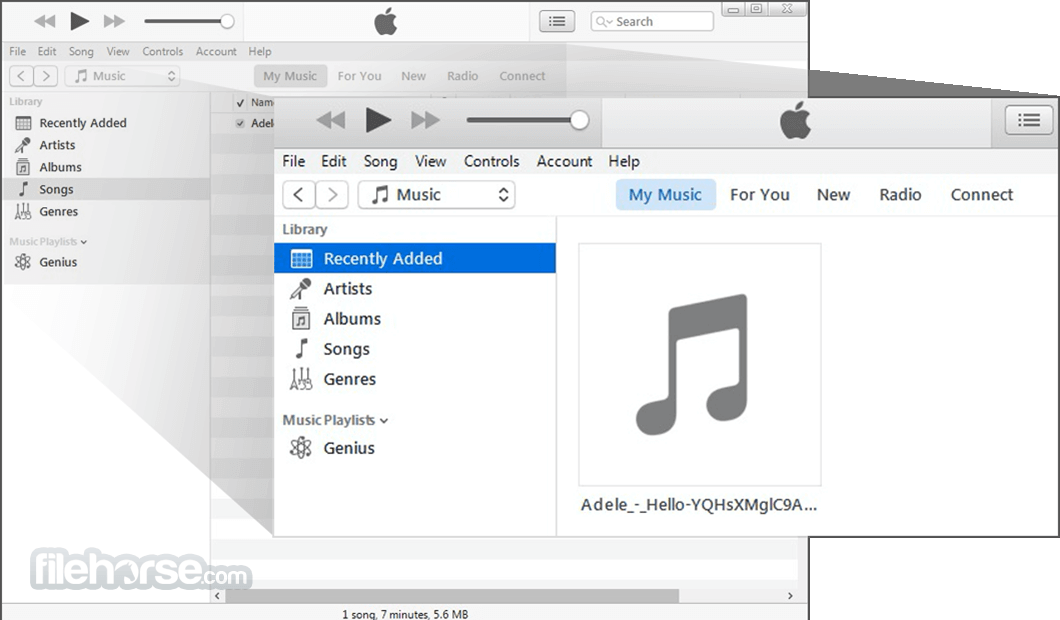Select Songs in the small background window sidebar

(105, 189)
